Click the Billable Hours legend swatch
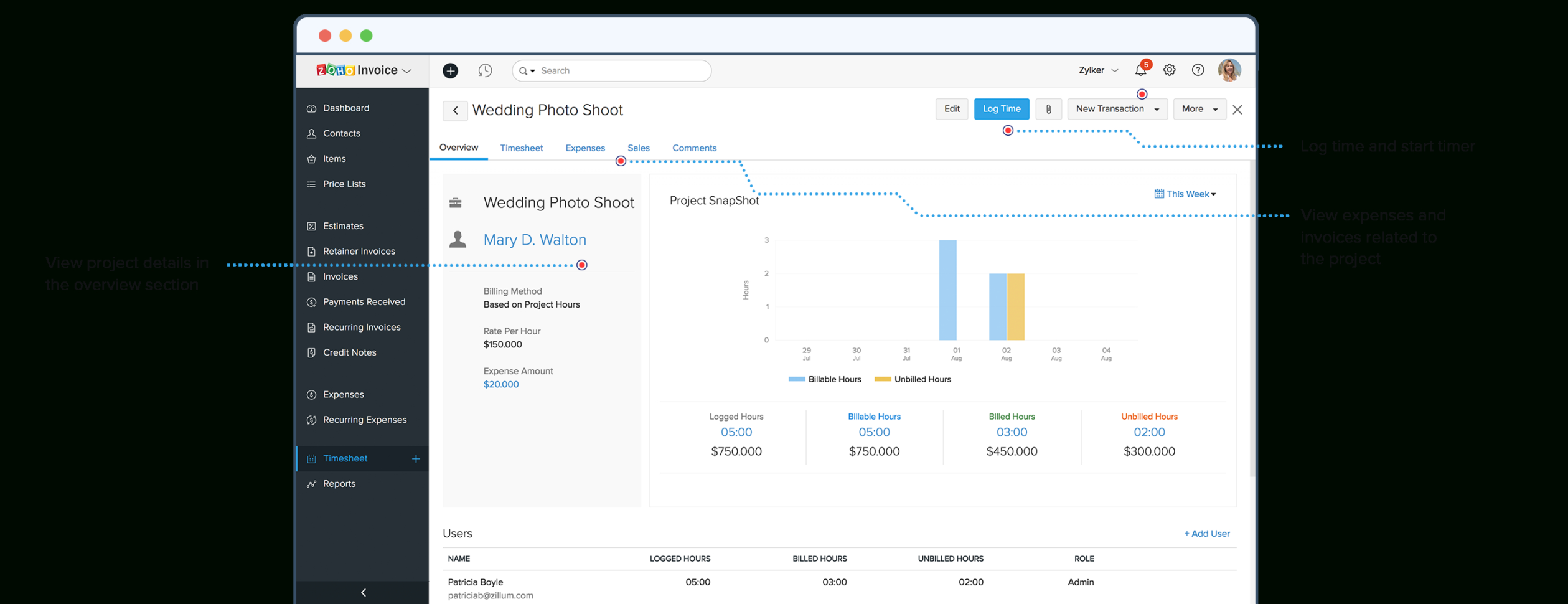1568x604 pixels. click(x=797, y=379)
